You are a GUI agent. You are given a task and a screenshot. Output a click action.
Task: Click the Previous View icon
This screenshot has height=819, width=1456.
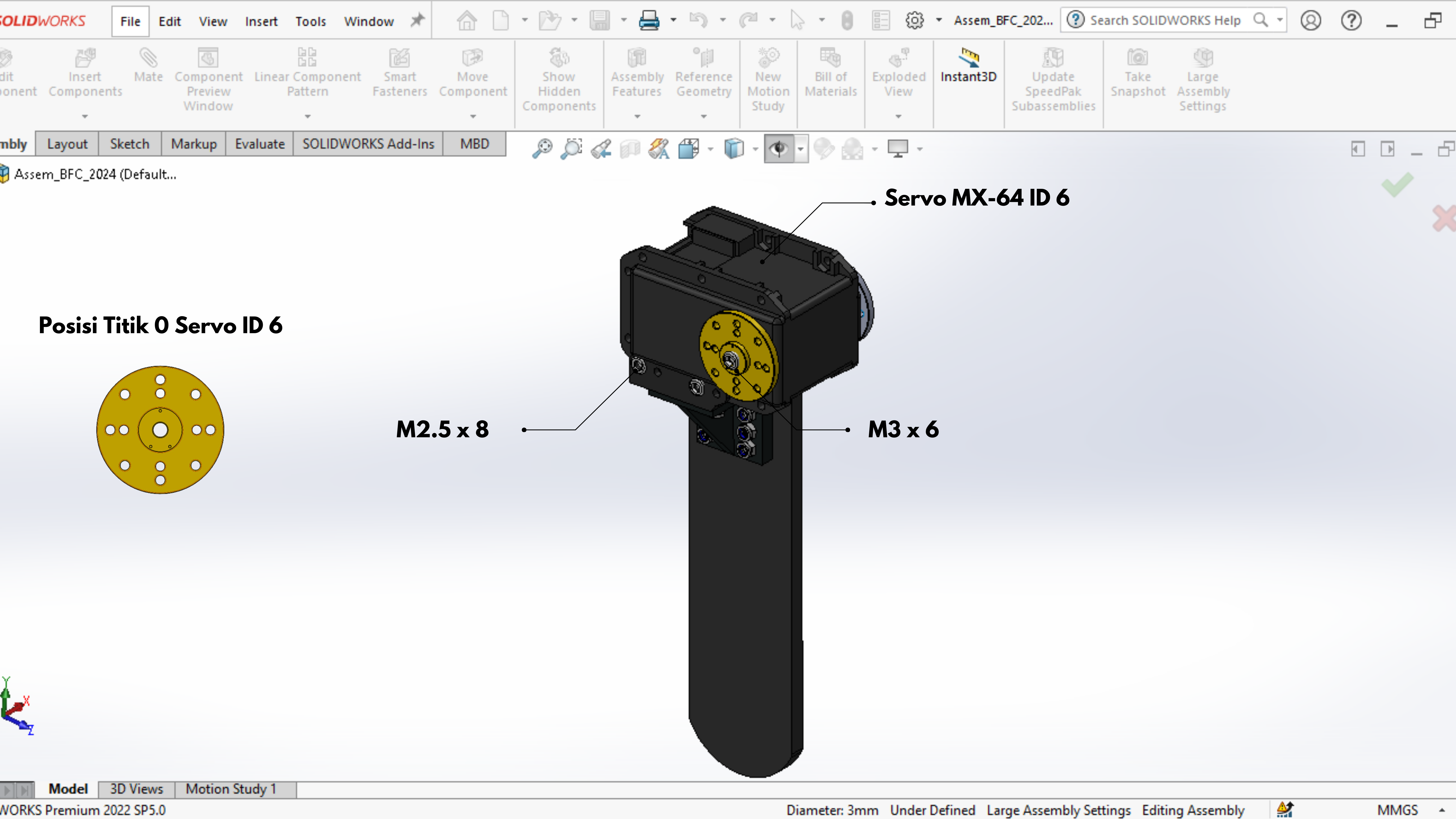coord(601,149)
